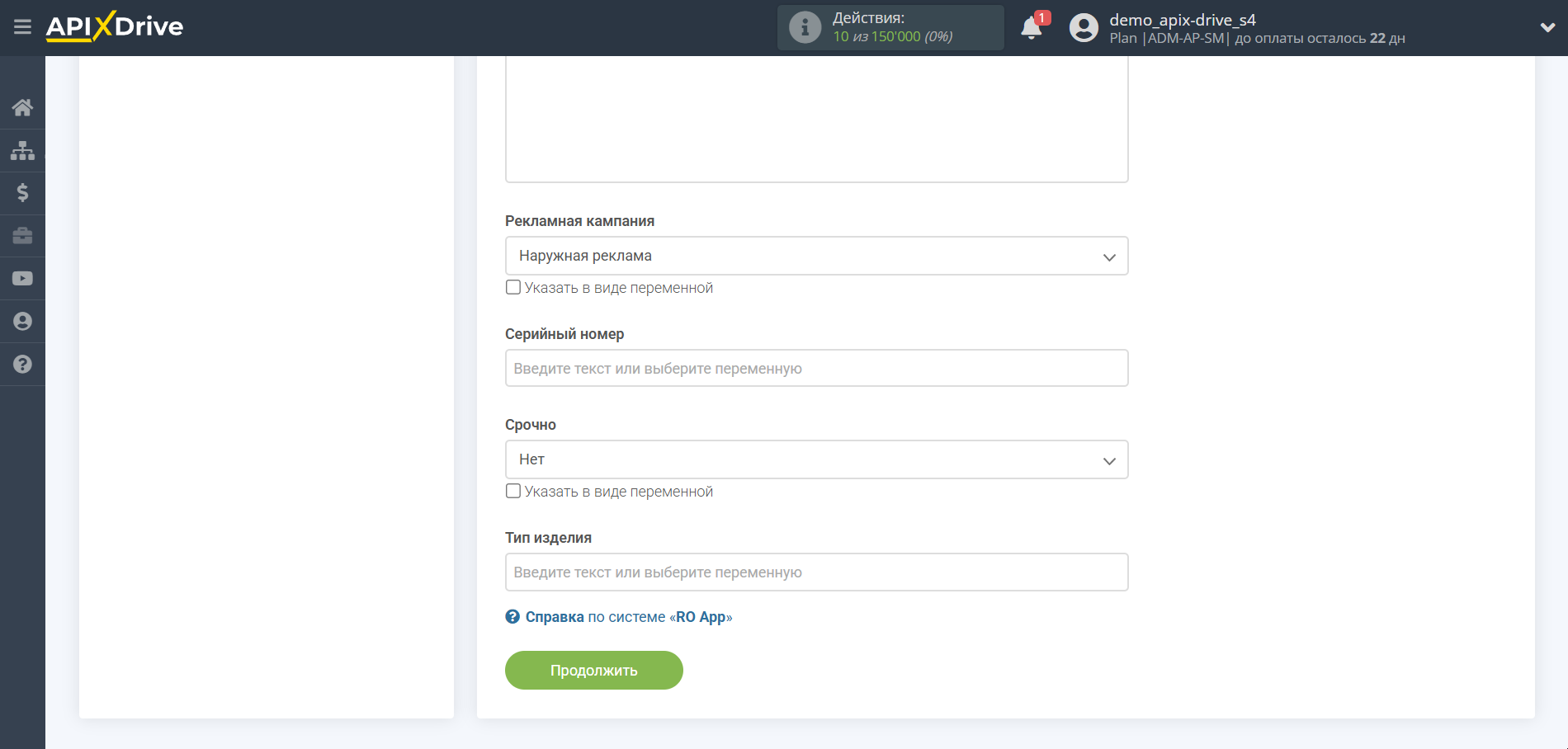Open the Рекламная кампания dropdown

point(816,256)
